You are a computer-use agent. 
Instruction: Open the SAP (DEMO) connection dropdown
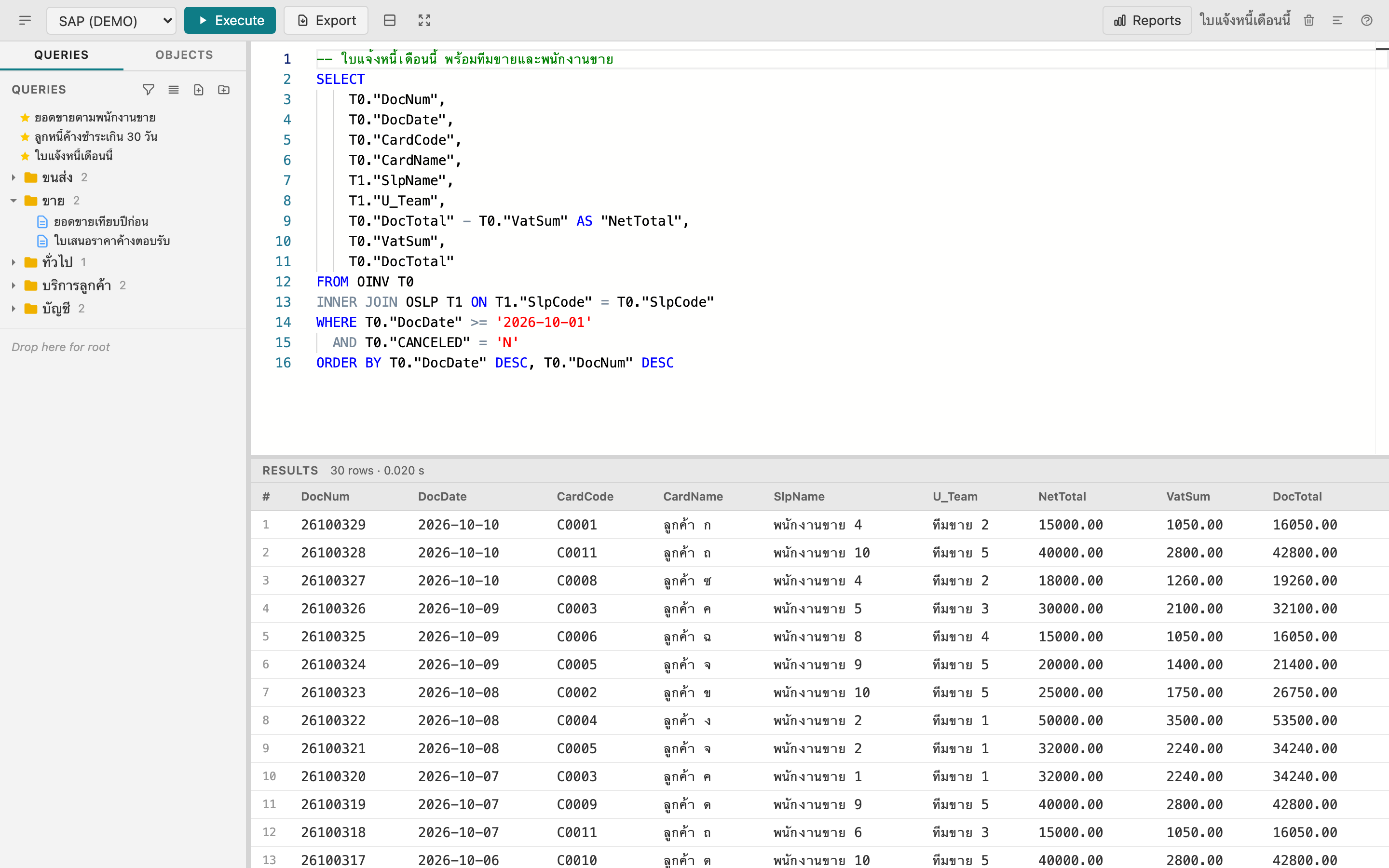click(x=111, y=21)
